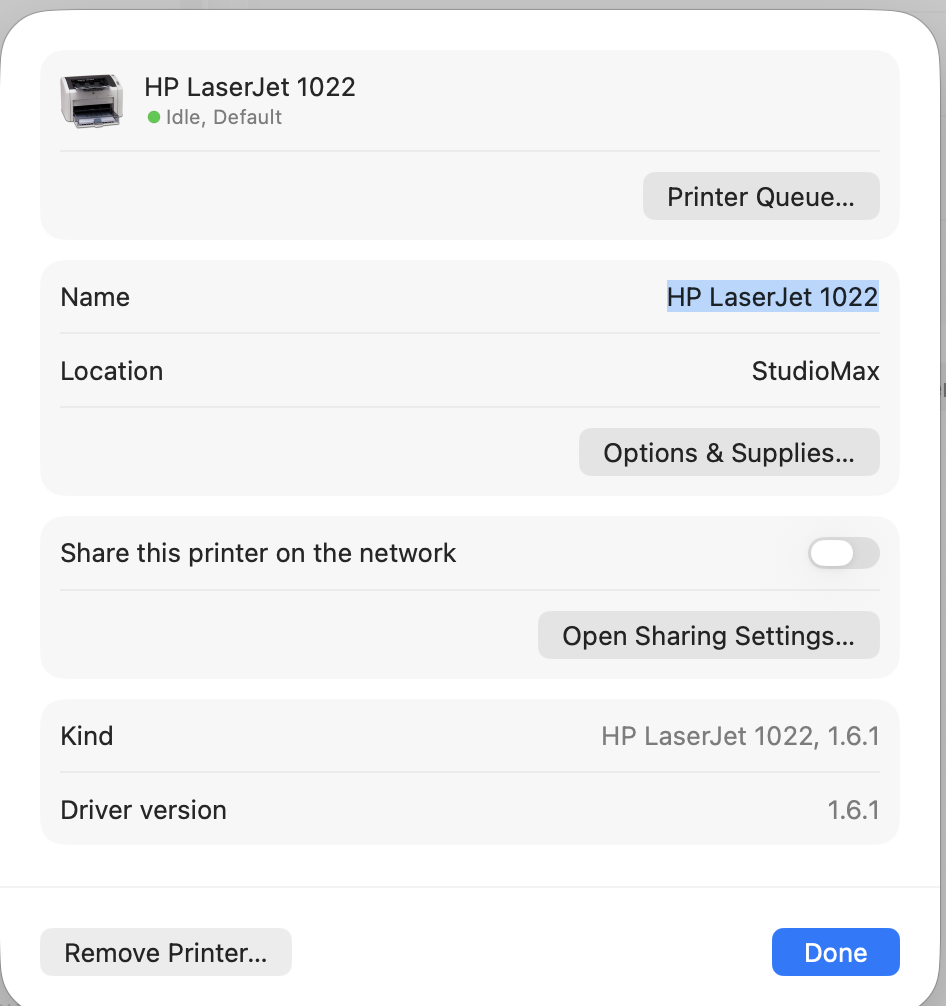Open the Printer Queue

tap(760, 196)
